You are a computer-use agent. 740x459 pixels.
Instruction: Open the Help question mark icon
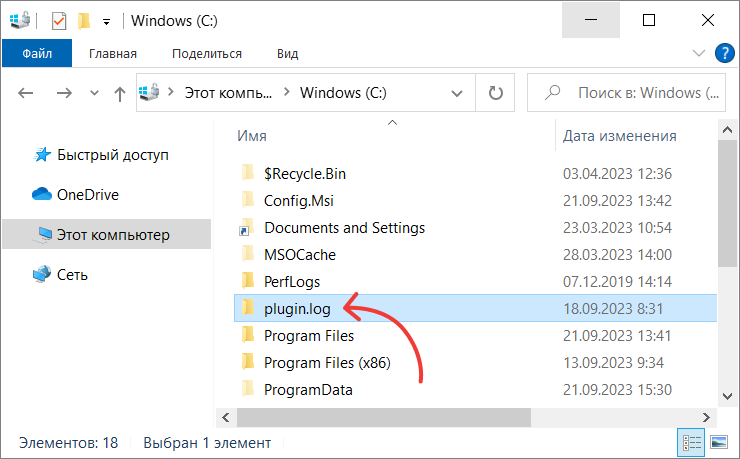point(724,53)
